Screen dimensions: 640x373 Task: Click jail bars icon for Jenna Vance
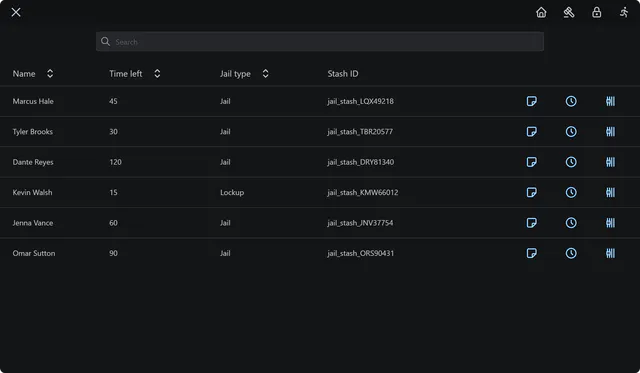pos(610,223)
